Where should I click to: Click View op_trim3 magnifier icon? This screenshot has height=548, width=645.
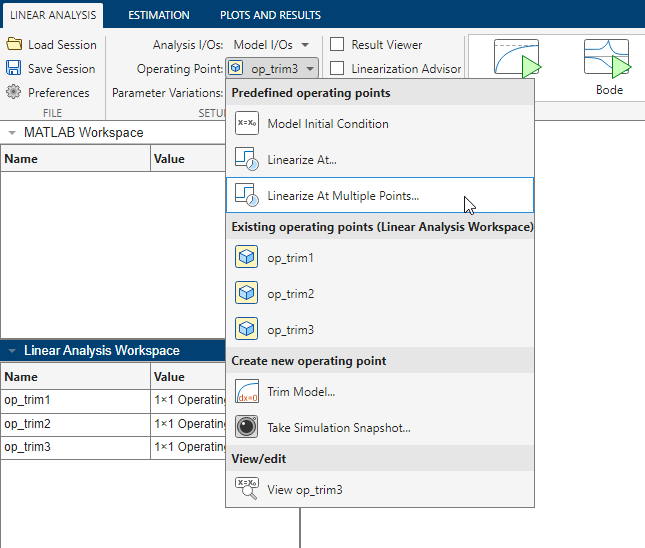pyautogui.click(x=246, y=489)
